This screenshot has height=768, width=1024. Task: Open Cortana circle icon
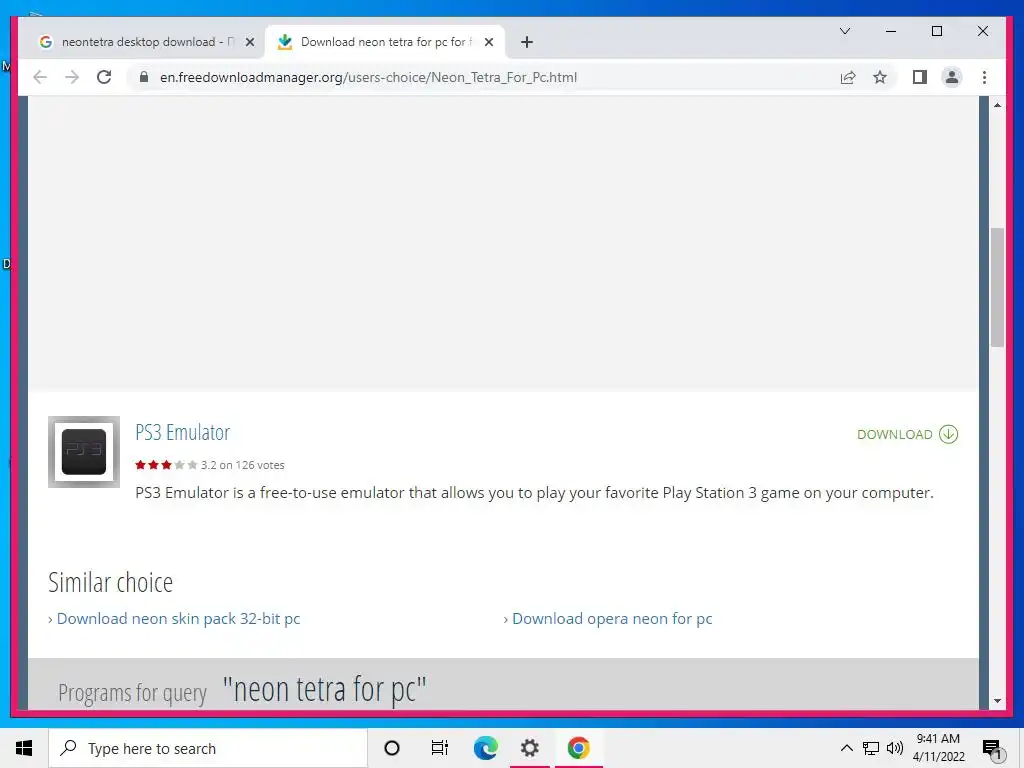[392, 748]
